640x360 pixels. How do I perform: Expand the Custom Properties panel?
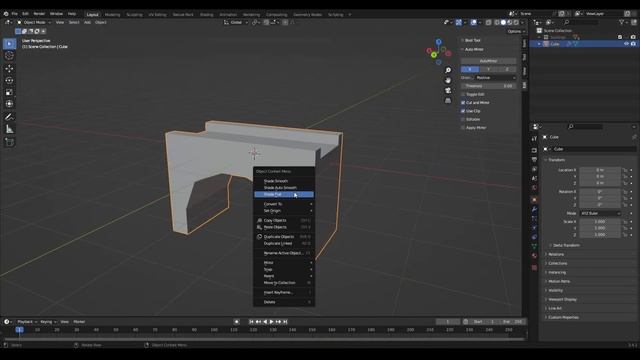coord(563,318)
